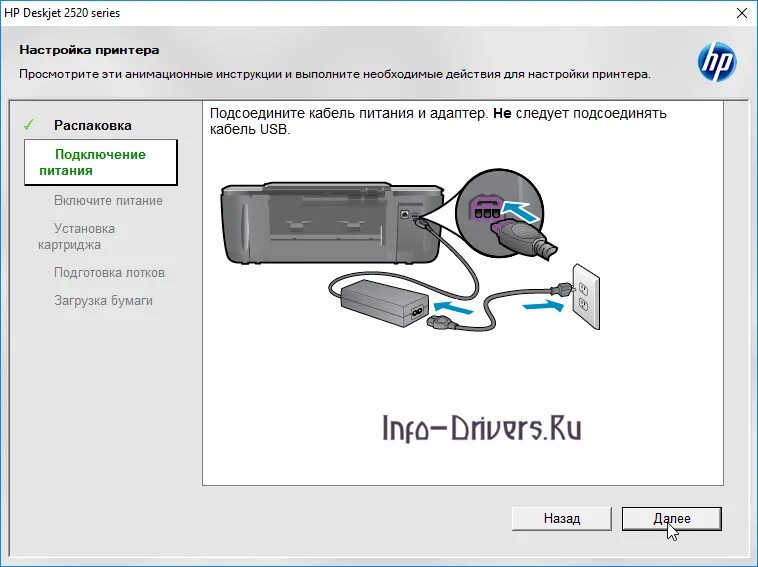Select the Установка картриджа step
Screen dimensions: 758x567
tap(76, 236)
